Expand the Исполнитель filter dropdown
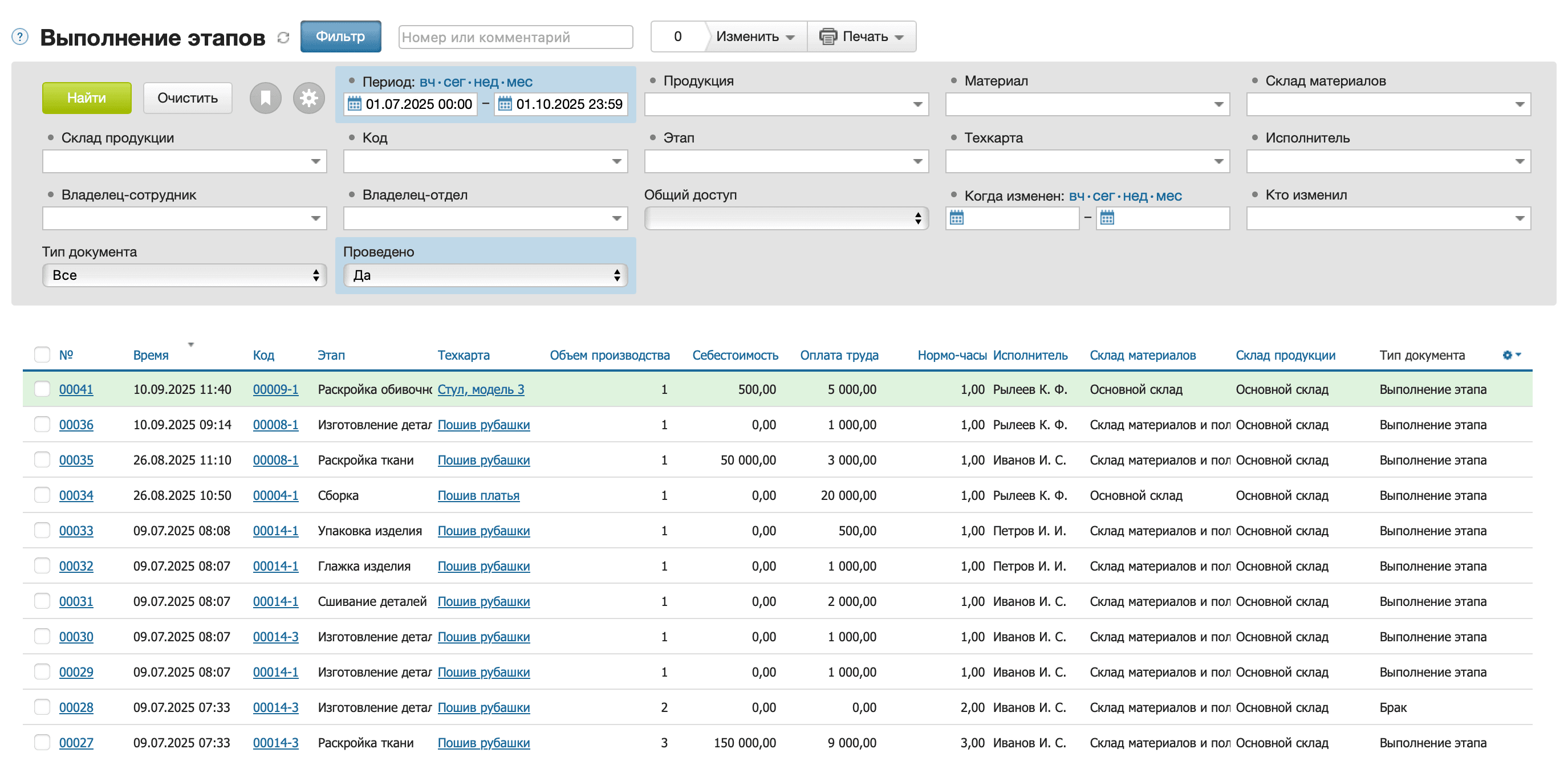 1519,162
